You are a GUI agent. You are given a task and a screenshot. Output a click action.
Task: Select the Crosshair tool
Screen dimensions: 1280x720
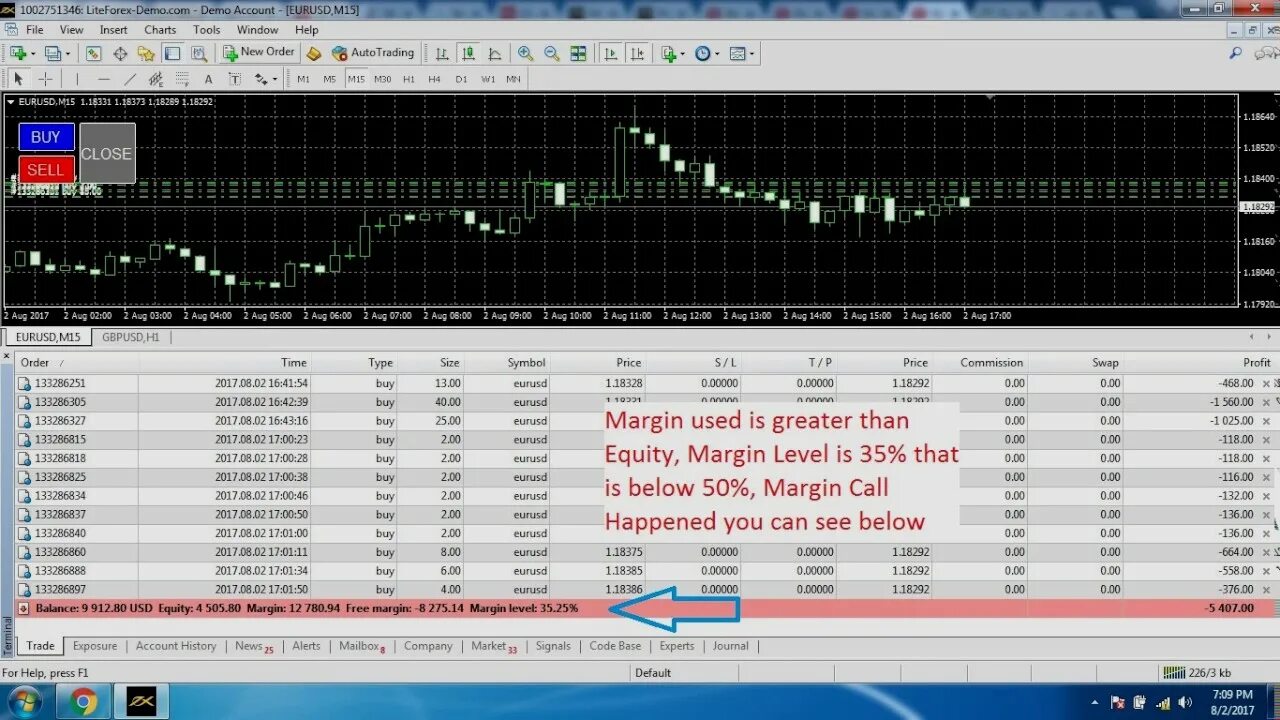[44, 78]
